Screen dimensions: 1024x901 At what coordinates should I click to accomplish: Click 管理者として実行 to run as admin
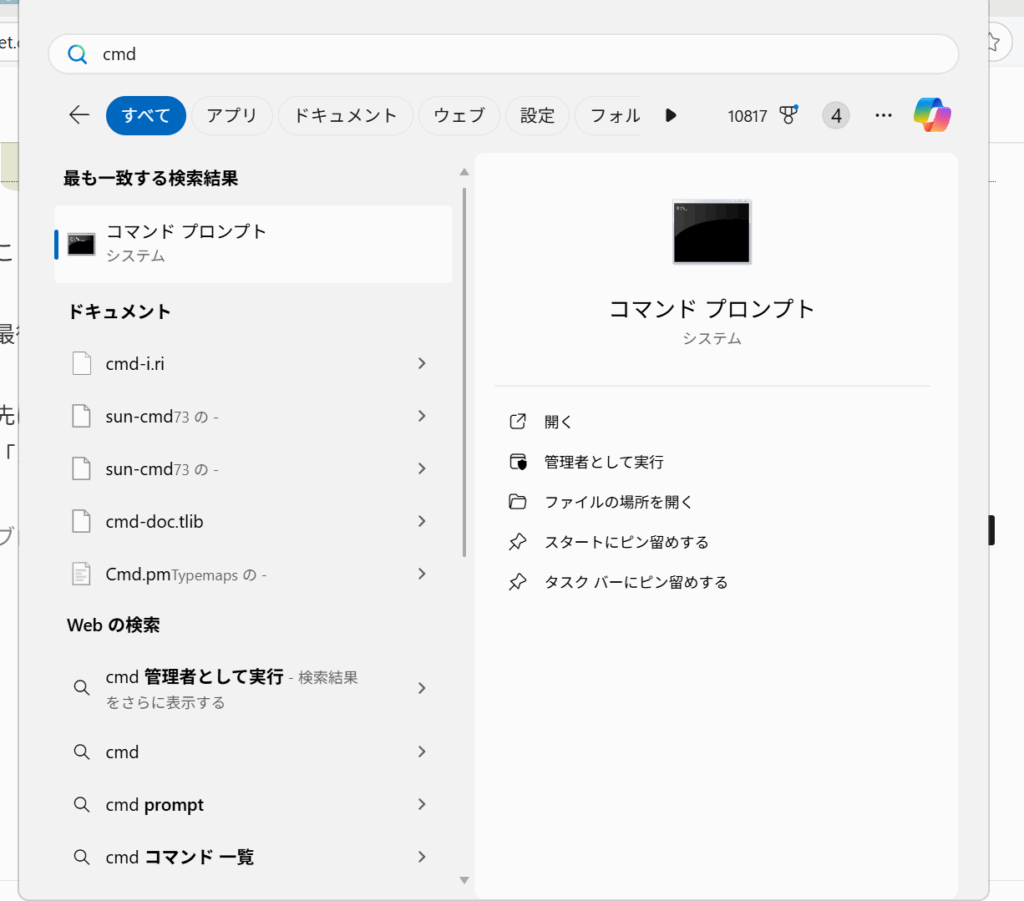pos(603,462)
